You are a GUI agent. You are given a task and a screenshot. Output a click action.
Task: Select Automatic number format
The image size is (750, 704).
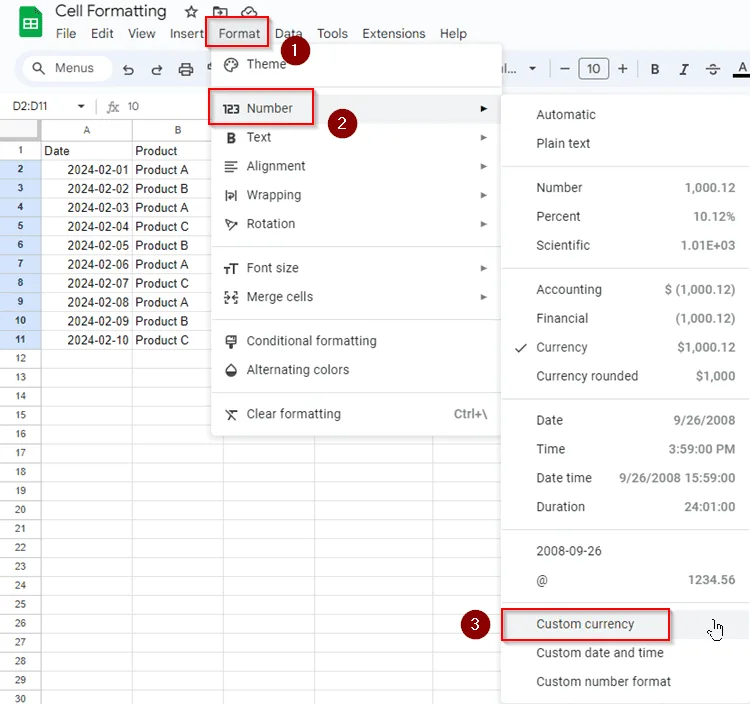(x=626, y=115)
